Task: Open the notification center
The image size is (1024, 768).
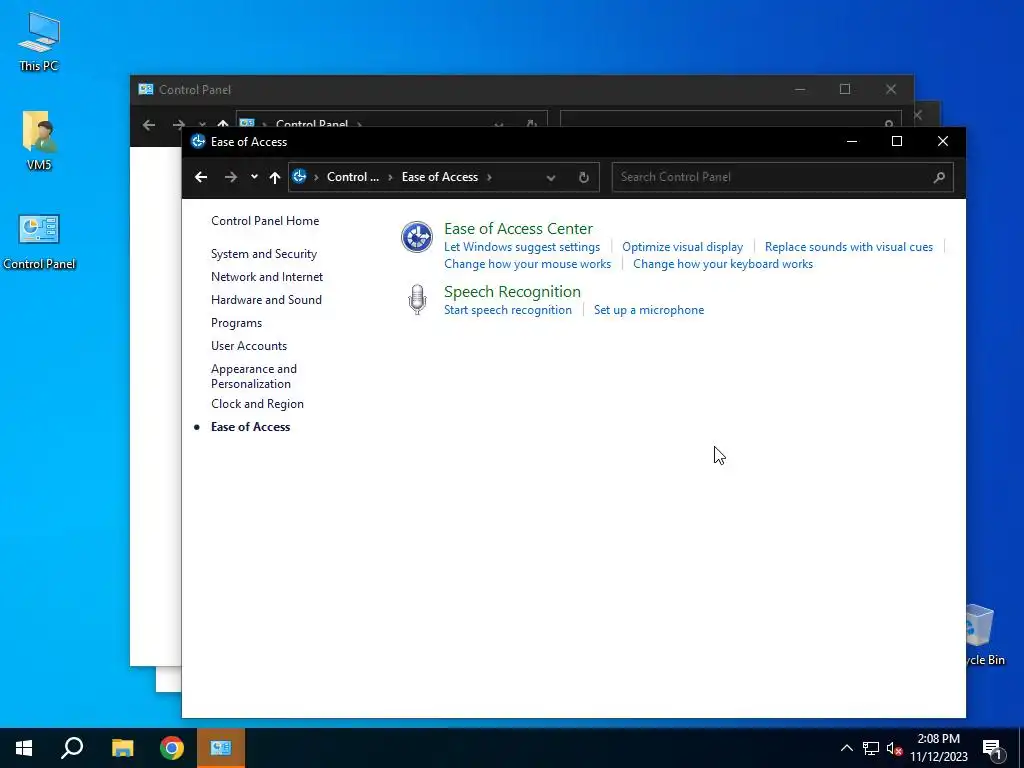Action: point(992,748)
